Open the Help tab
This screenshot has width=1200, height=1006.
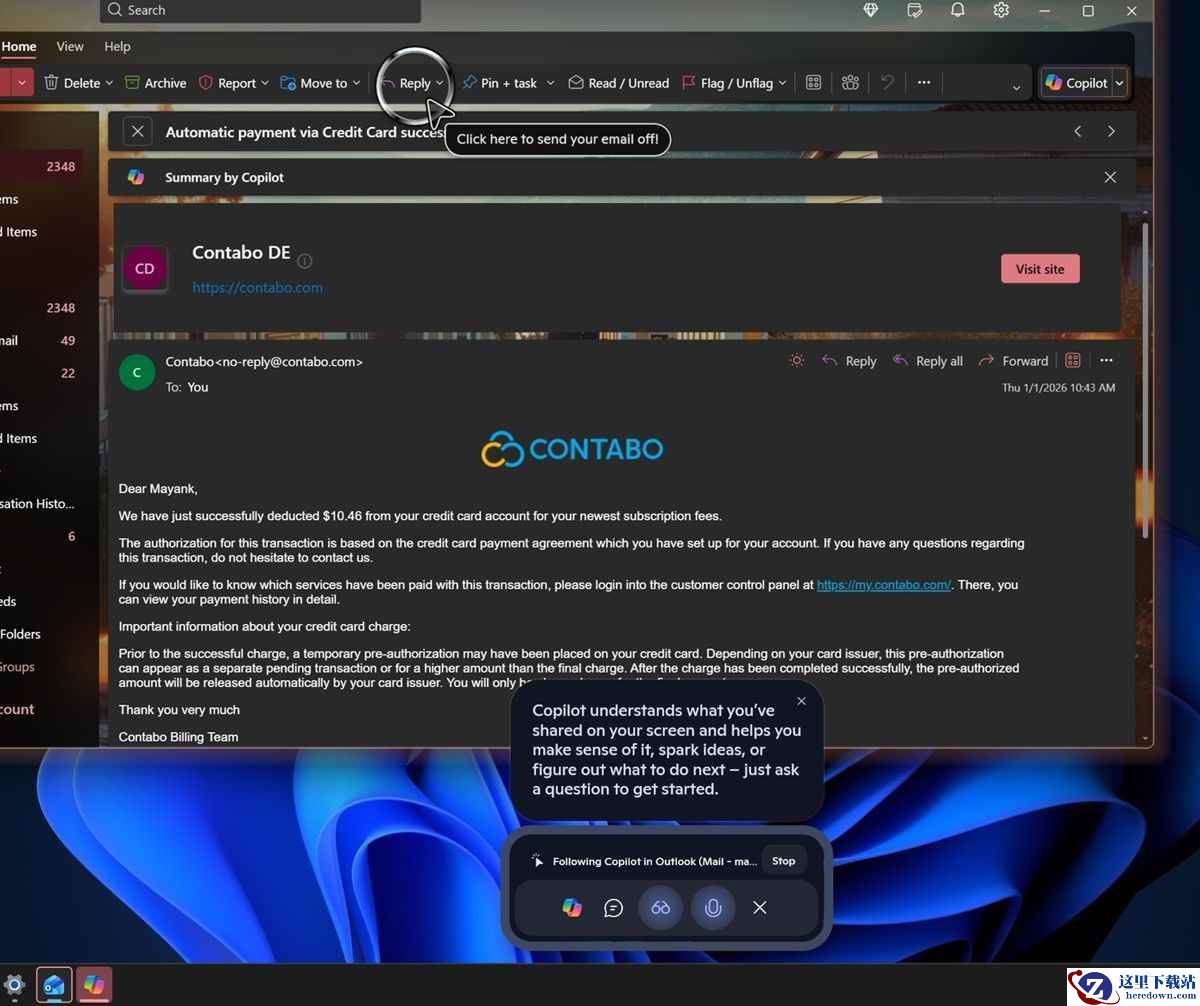point(117,46)
